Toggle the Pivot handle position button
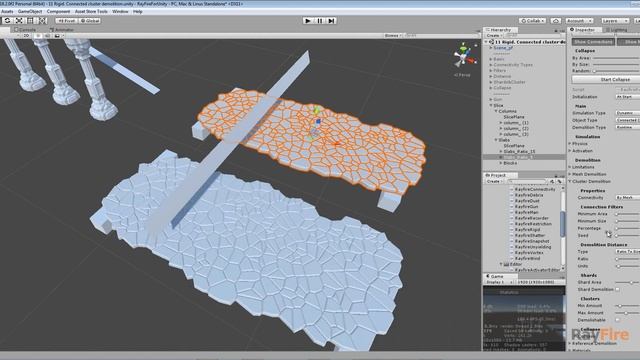Image resolution: width=640 pixels, height=360 pixels. point(66,20)
